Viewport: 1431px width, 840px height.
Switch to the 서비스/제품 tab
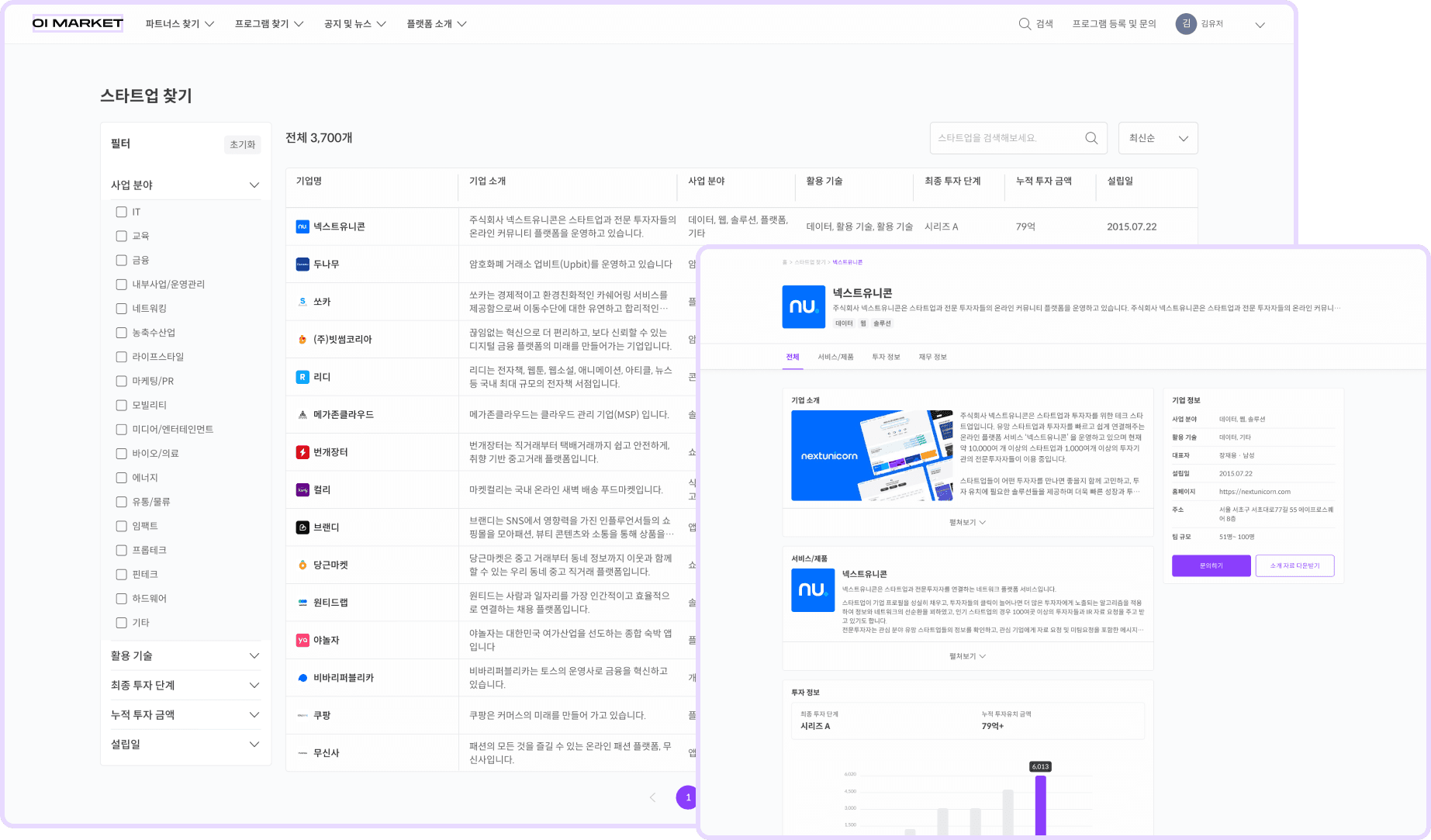pyautogui.click(x=835, y=357)
